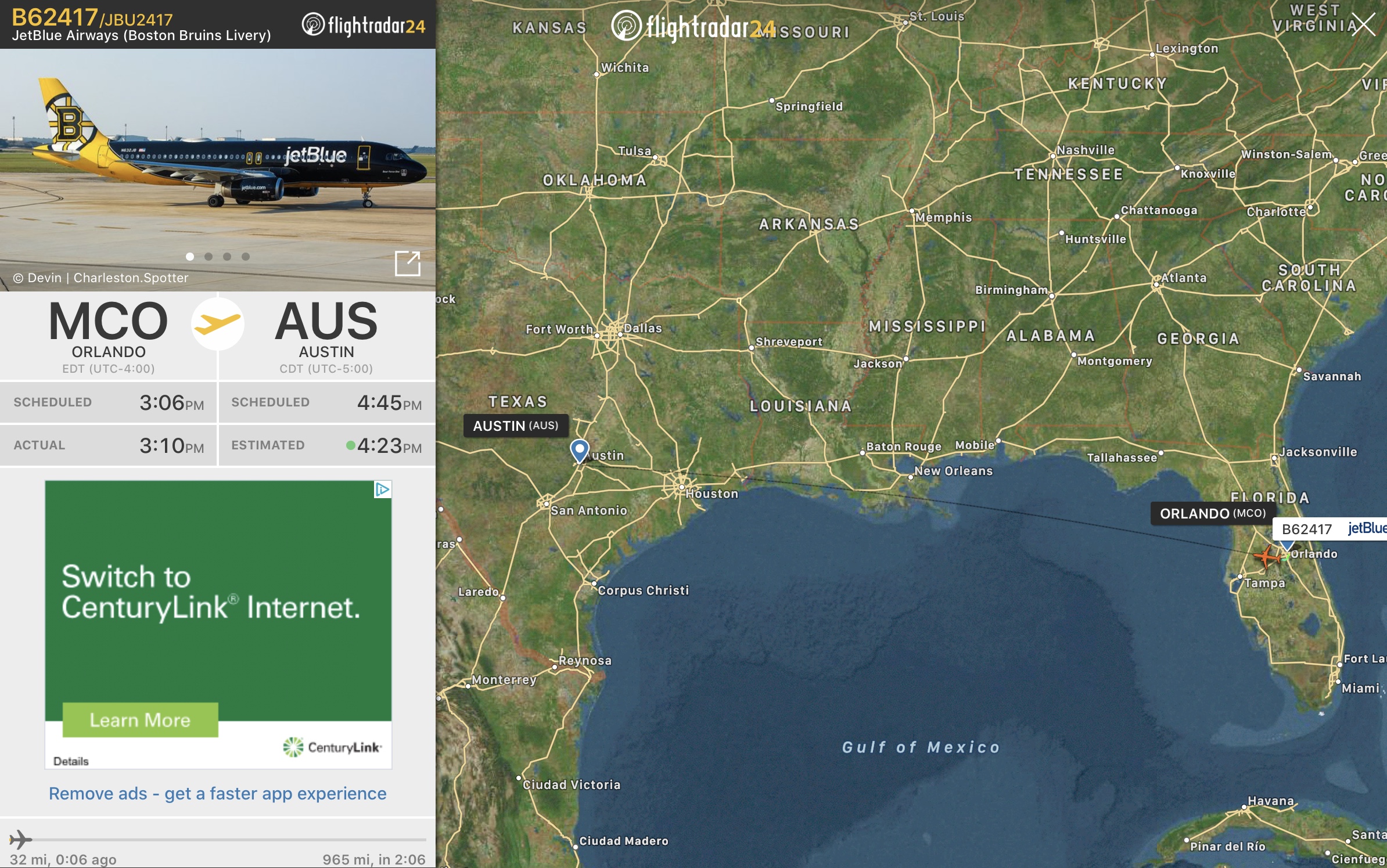This screenshot has height=868, width=1387.
Task: Click the airplane icon on the flight progress bar
Action: 20,840
